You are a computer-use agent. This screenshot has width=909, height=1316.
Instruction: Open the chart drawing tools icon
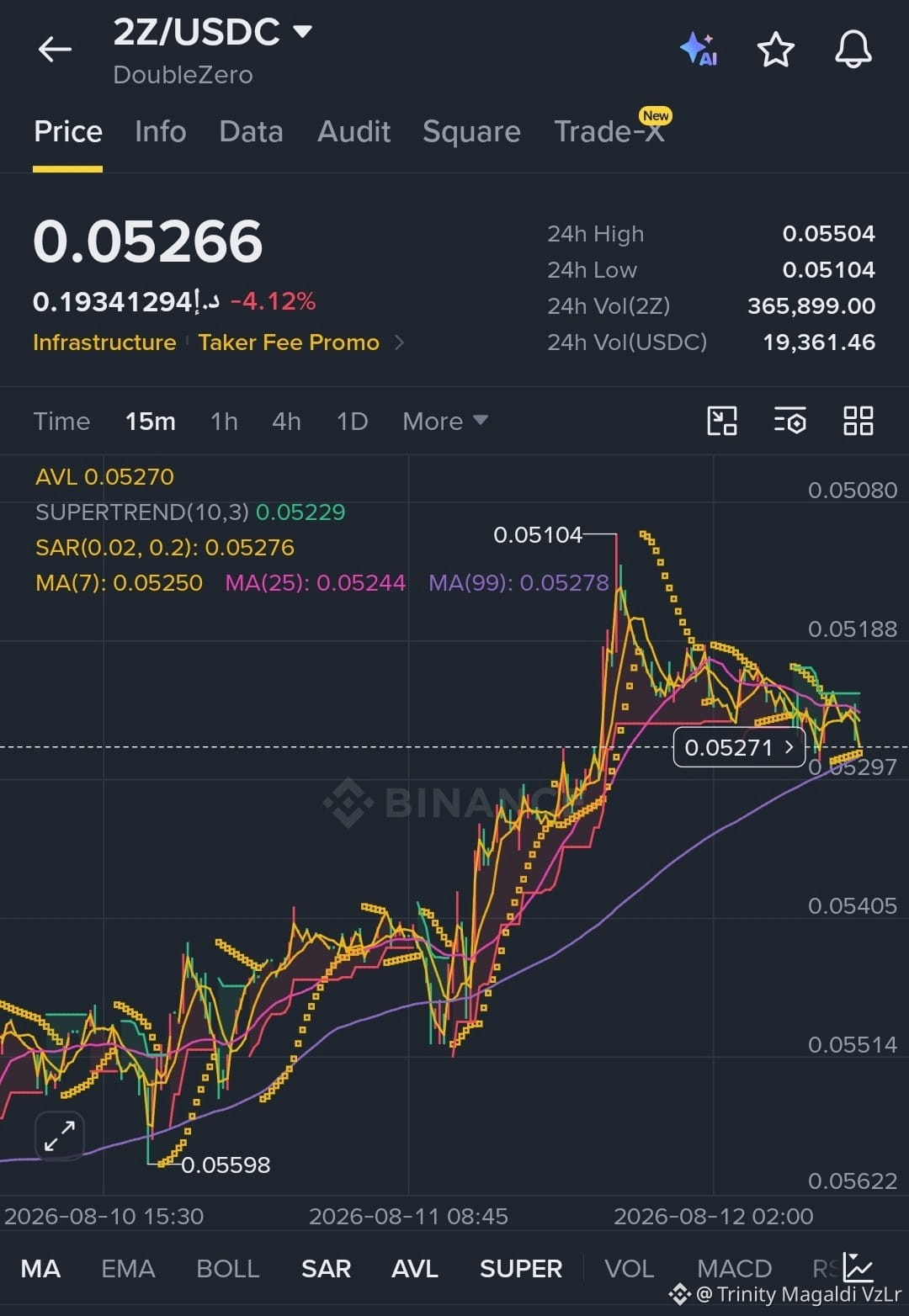(x=722, y=421)
